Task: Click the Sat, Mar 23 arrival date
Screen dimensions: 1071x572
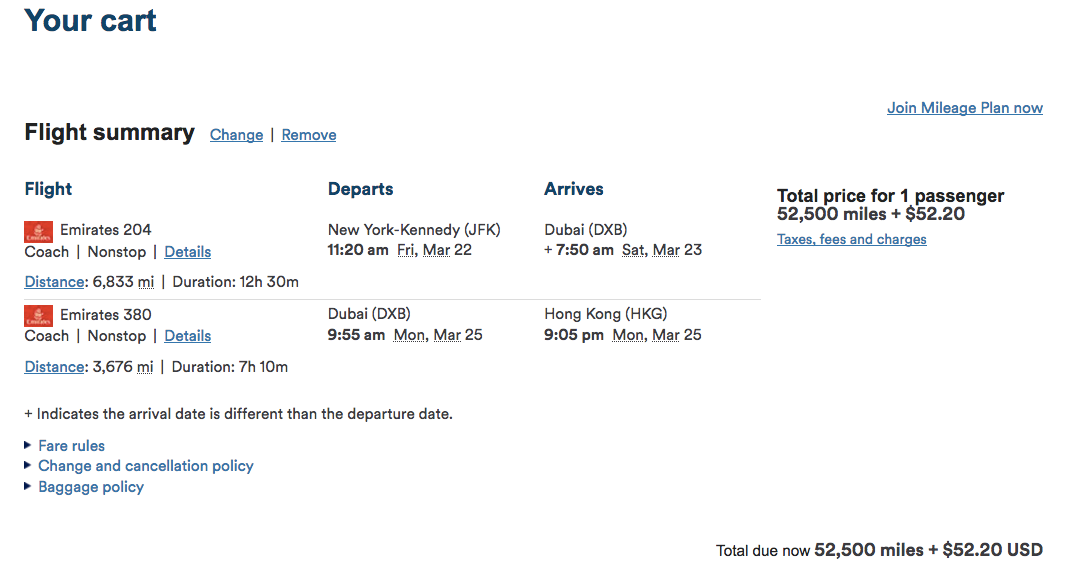Action: point(661,250)
